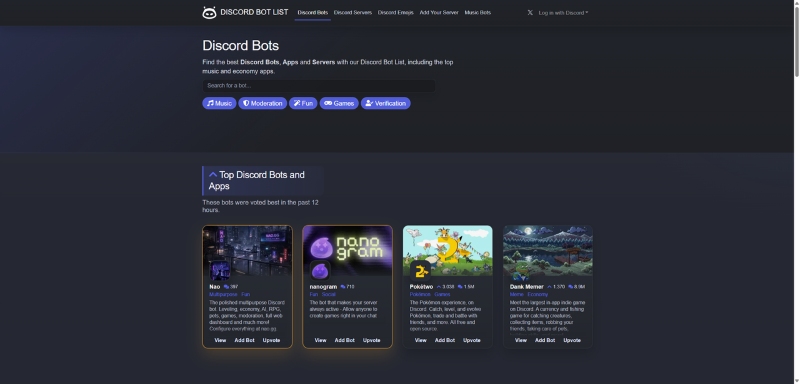Viewport: 800px width, 384px height.
Task: Go to Add Your Server page
Action: [439, 13]
